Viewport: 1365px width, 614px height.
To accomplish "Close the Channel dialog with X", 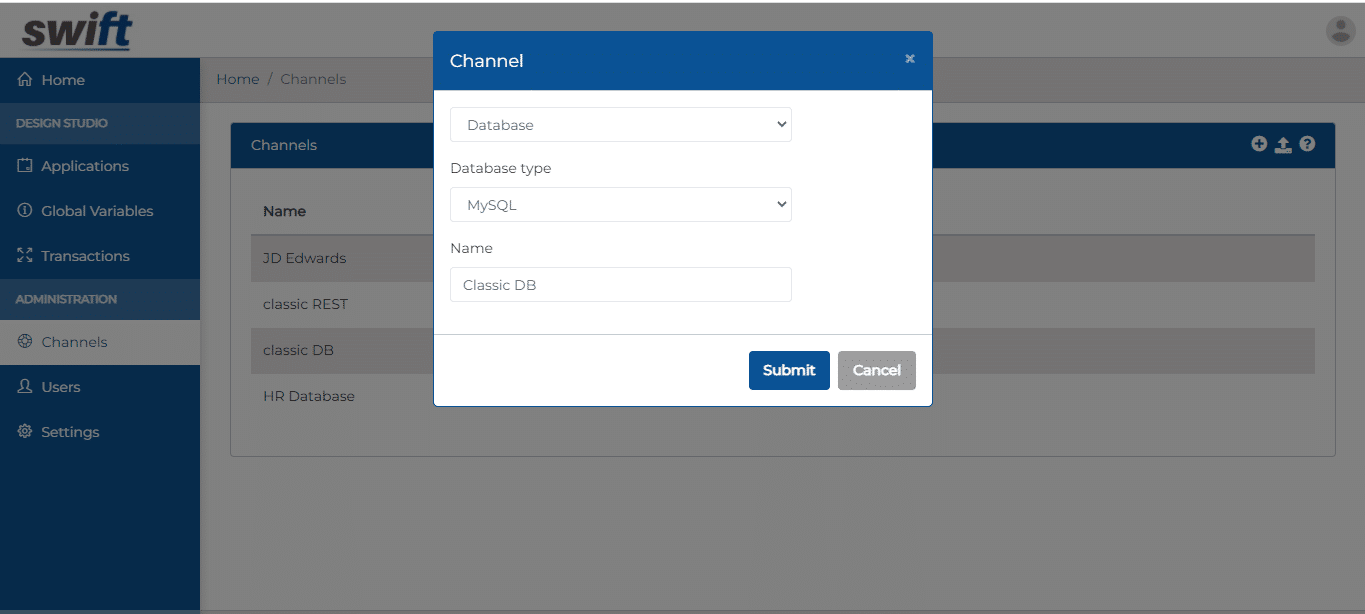I will click(910, 59).
